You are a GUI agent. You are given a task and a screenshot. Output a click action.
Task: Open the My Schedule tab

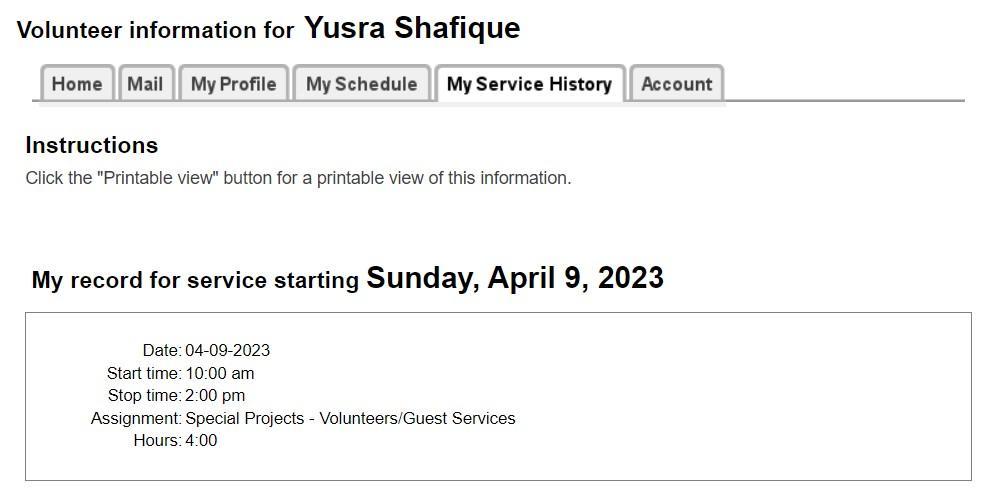(361, 84)
